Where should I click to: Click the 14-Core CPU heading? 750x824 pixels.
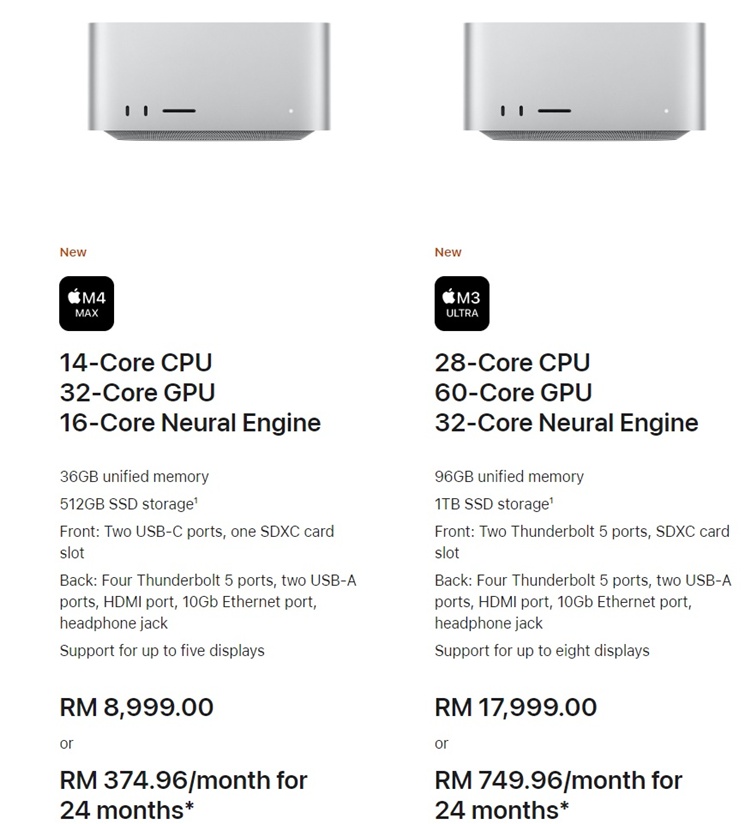[136, 363]
